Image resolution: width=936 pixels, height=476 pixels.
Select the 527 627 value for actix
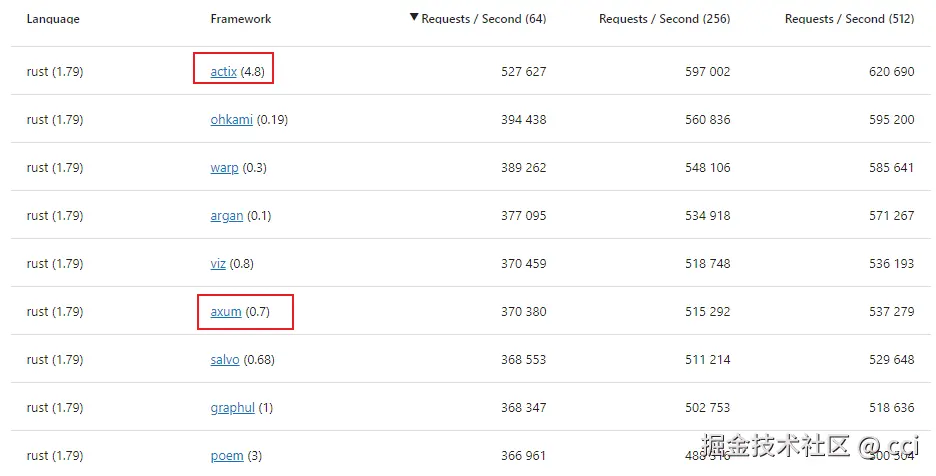coord(523,71)
